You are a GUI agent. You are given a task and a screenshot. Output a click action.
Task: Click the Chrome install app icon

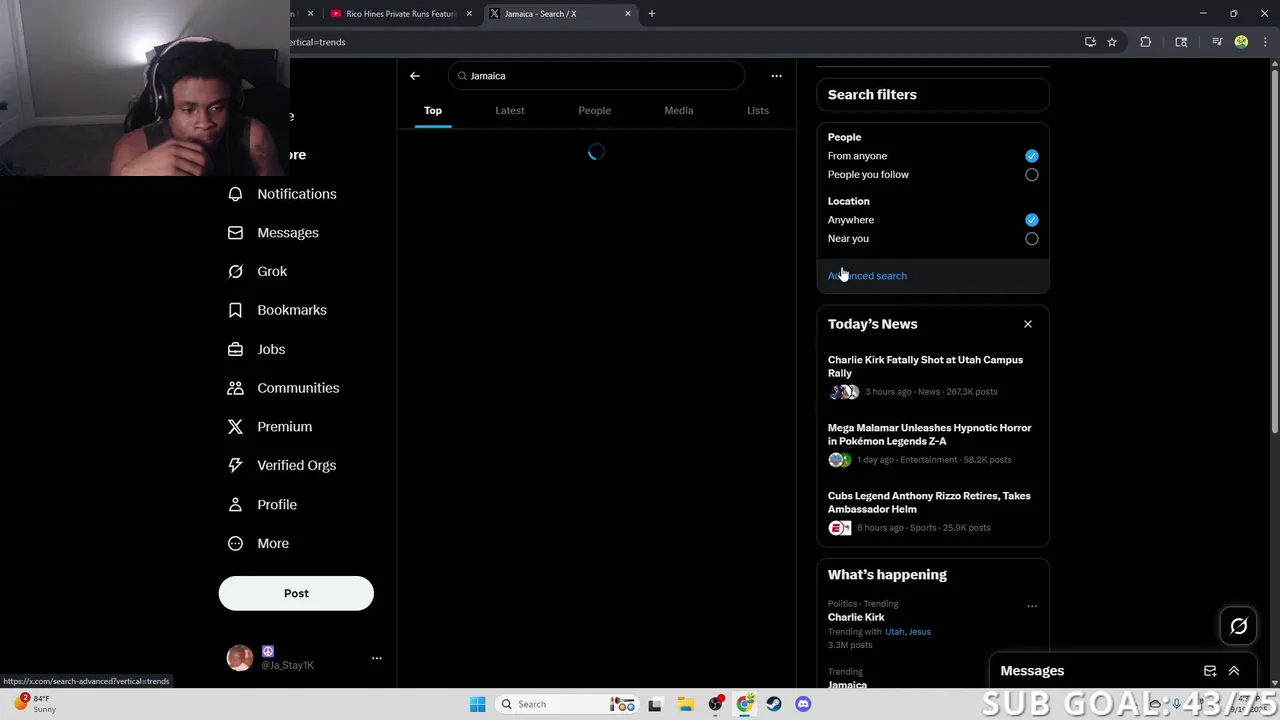1090,42
